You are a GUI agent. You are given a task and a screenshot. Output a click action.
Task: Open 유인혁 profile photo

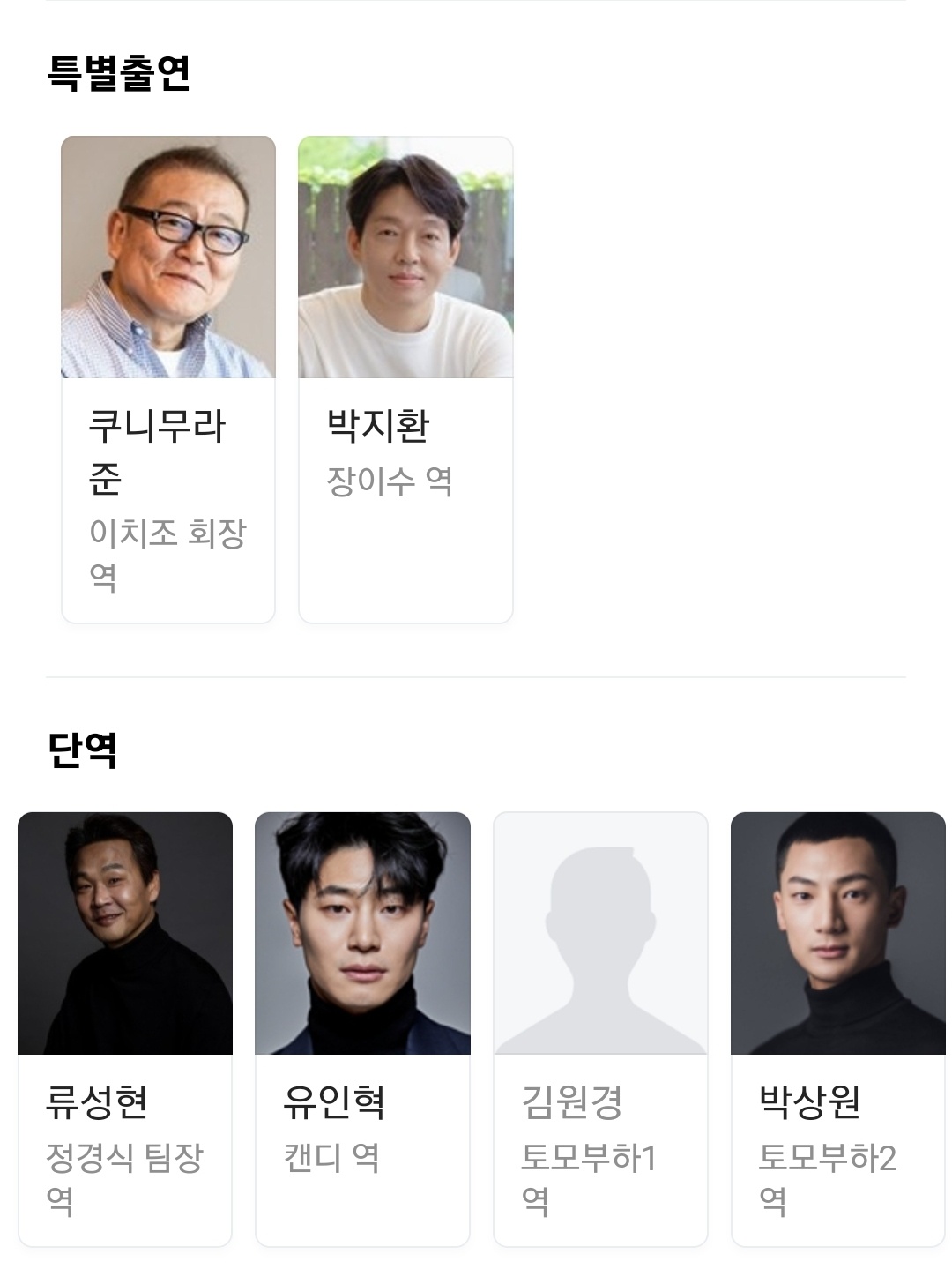[x=362, y=933]
